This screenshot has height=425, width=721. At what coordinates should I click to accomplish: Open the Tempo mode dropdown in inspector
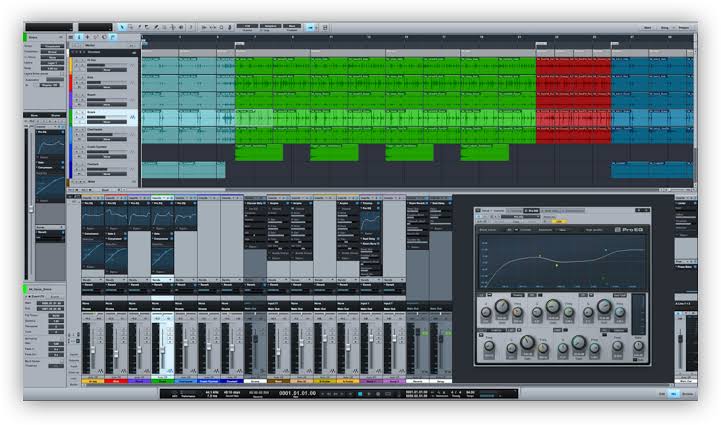pos(52,46)
